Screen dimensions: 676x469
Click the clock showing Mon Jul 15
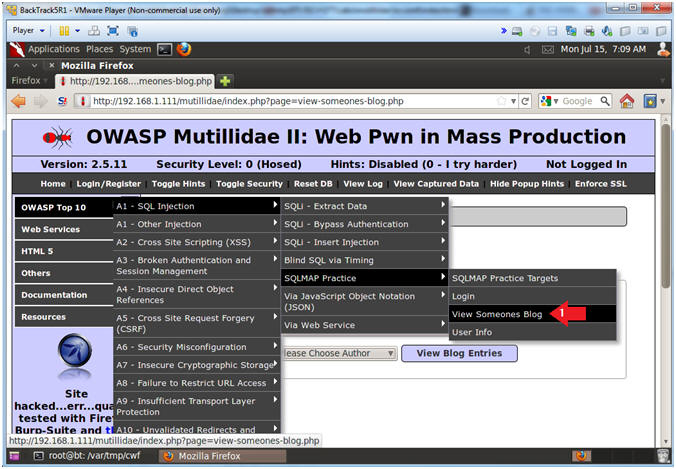pyautogui.click(x=603, y=49)
